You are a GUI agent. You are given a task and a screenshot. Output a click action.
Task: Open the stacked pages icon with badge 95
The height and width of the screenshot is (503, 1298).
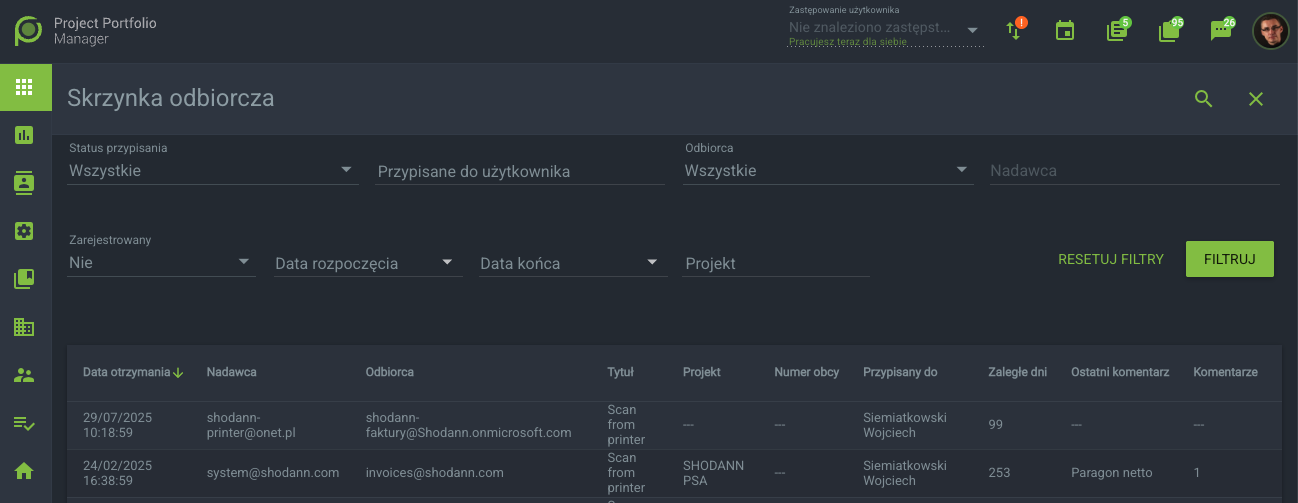[x=1169, y=31]
